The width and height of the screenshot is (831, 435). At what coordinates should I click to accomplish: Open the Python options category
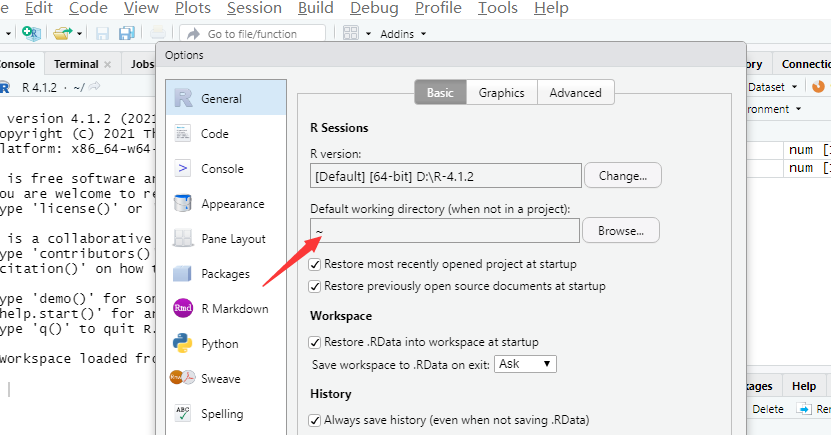coord(226,343)
